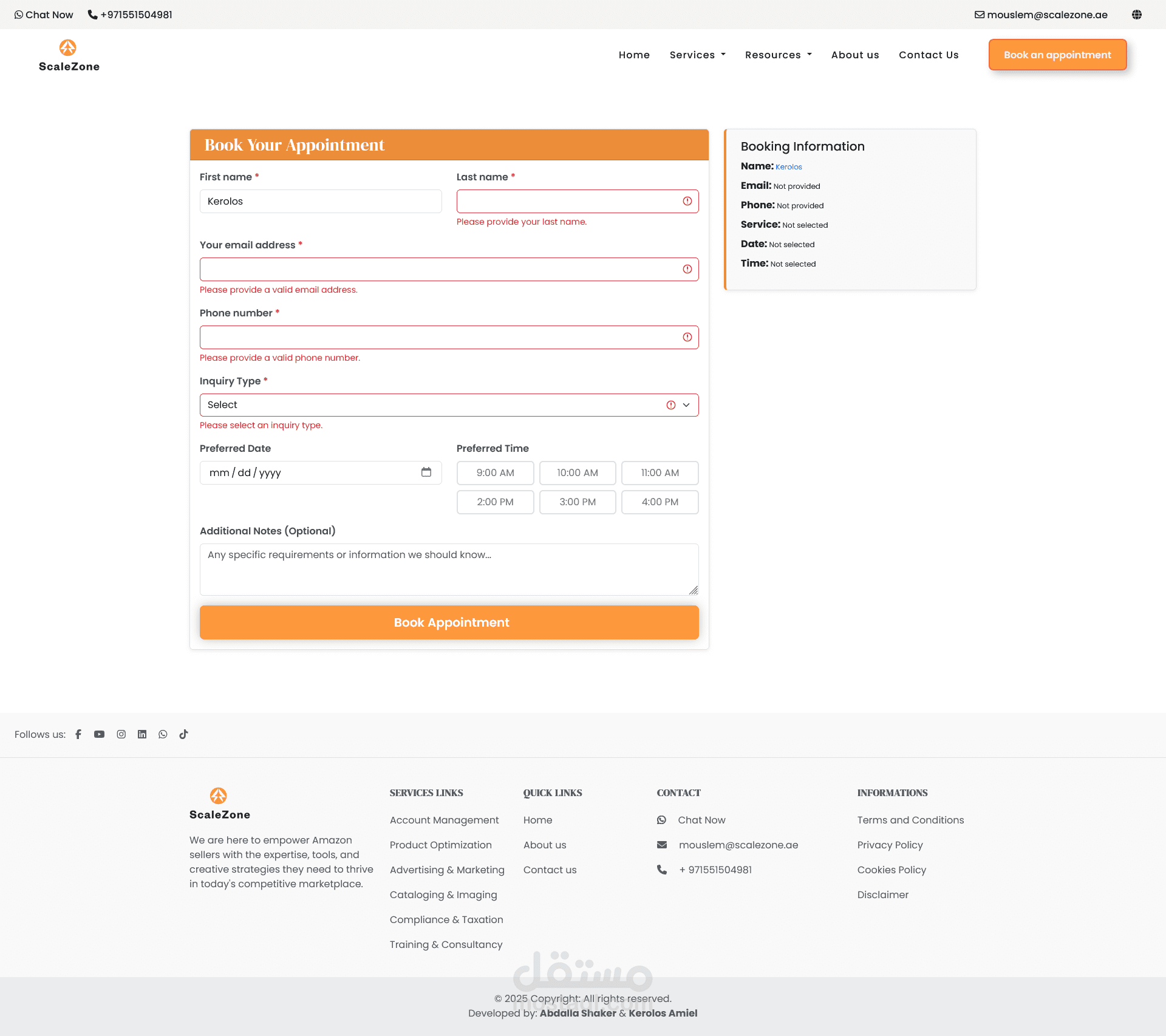
Task: Click the globe language icon
Action: [1137, 15]
